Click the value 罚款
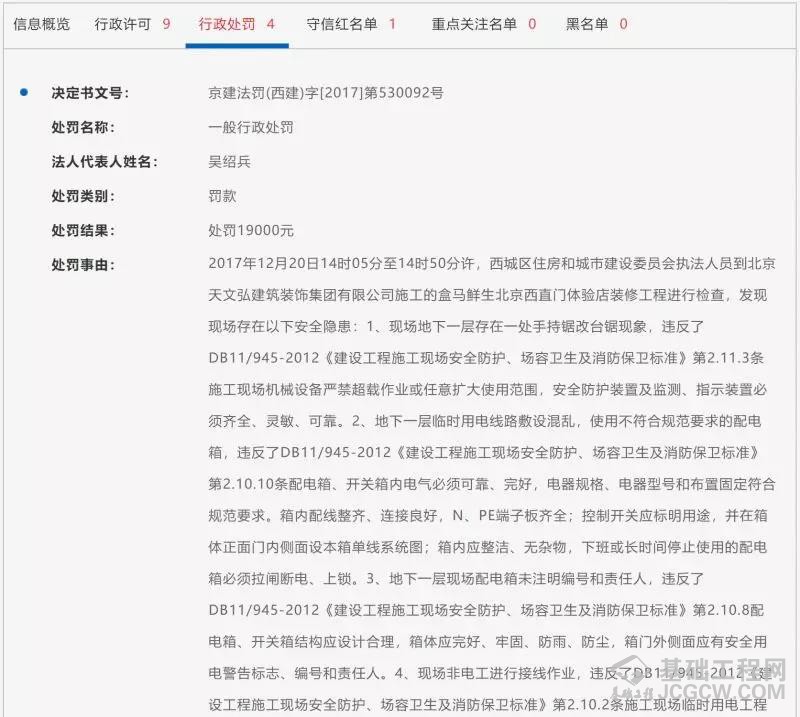800x717 pixels. click(x=222, y=196)
